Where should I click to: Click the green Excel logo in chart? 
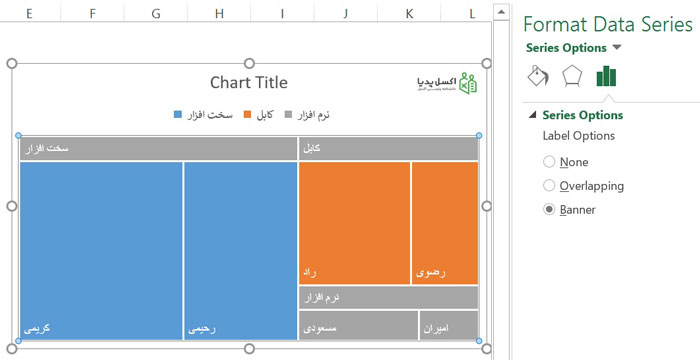[468, 83]
